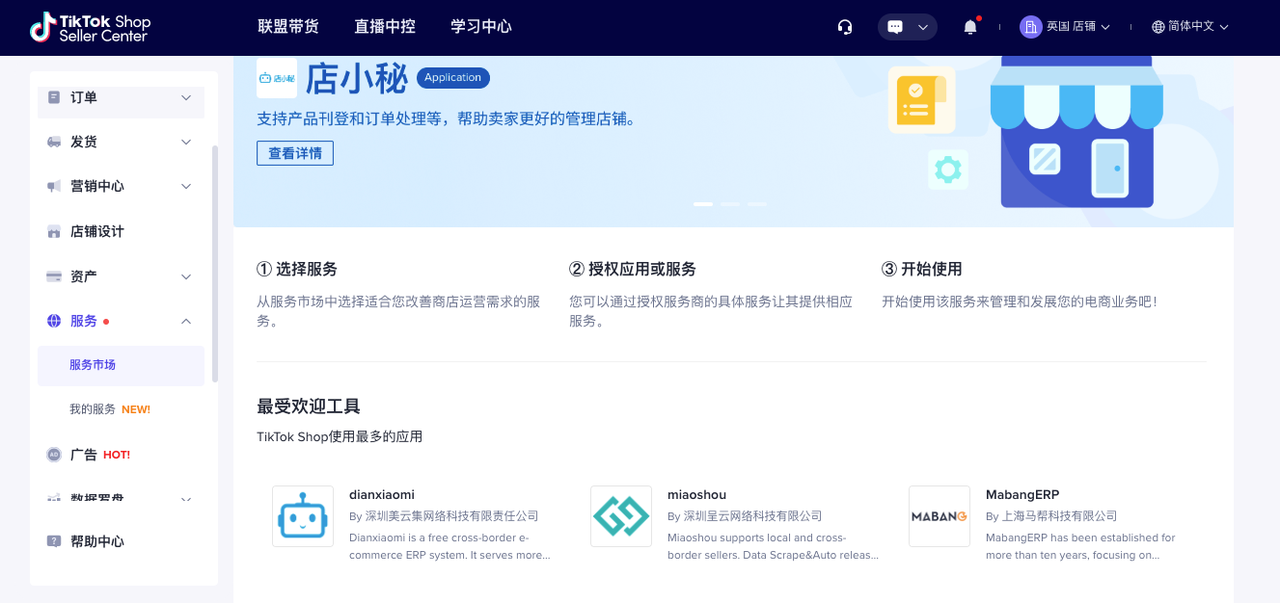Expand the 数据罗盘 menu chevron

click(x=186, y=499)
